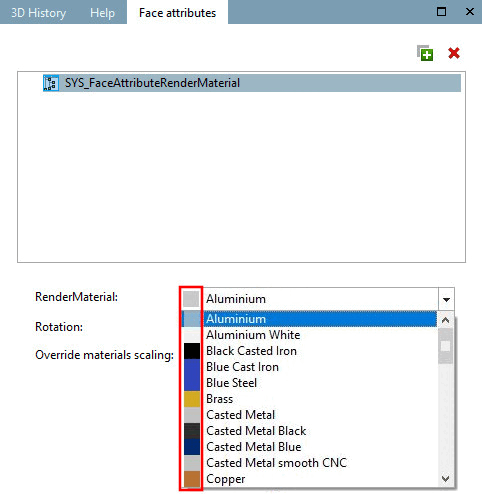The width and height of the screenshot is (482, 494).
Task: Open the Face attributes tab
Action: tap(177, 12)
